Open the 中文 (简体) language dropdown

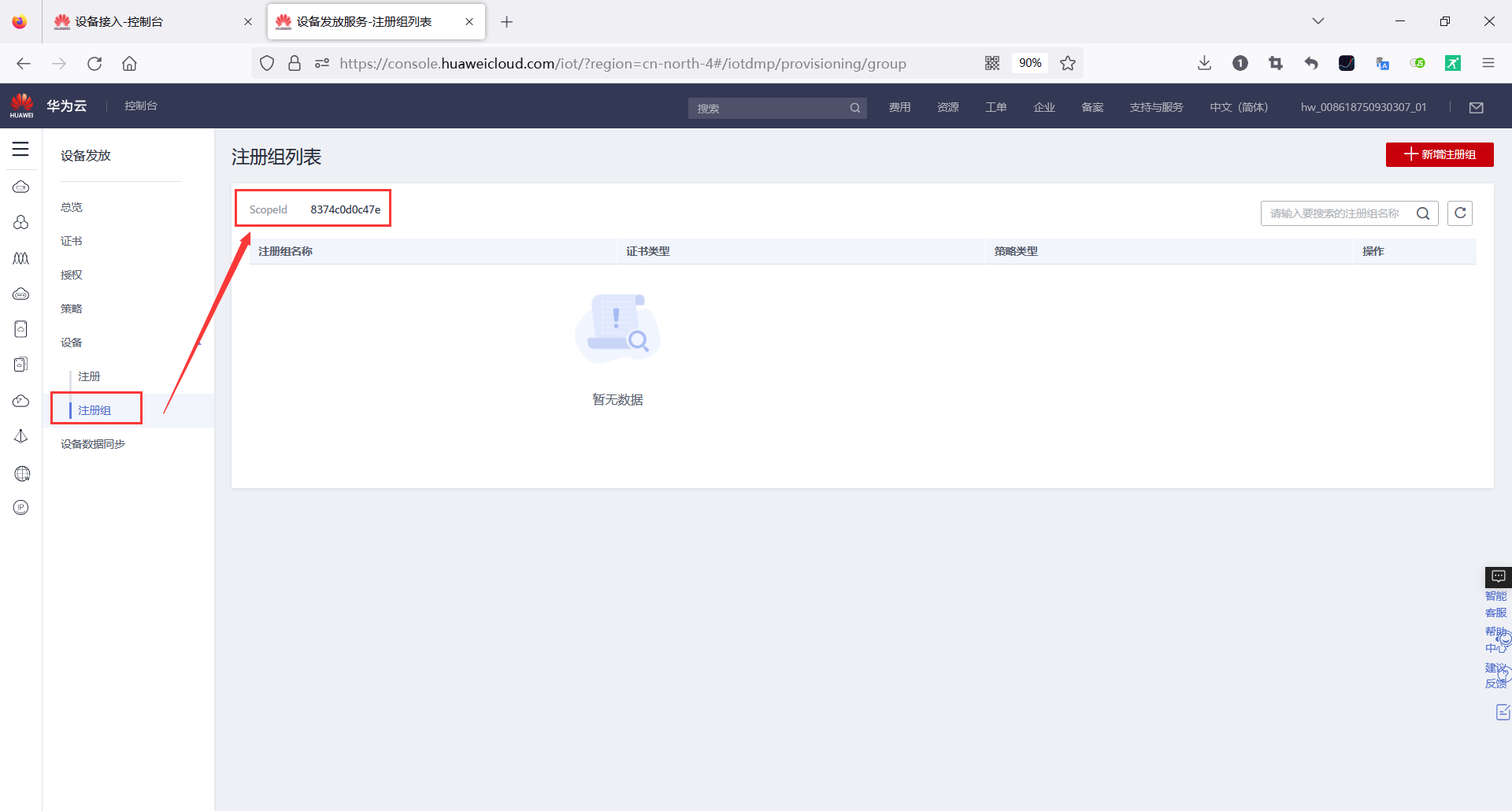(x=1239, y=107)
